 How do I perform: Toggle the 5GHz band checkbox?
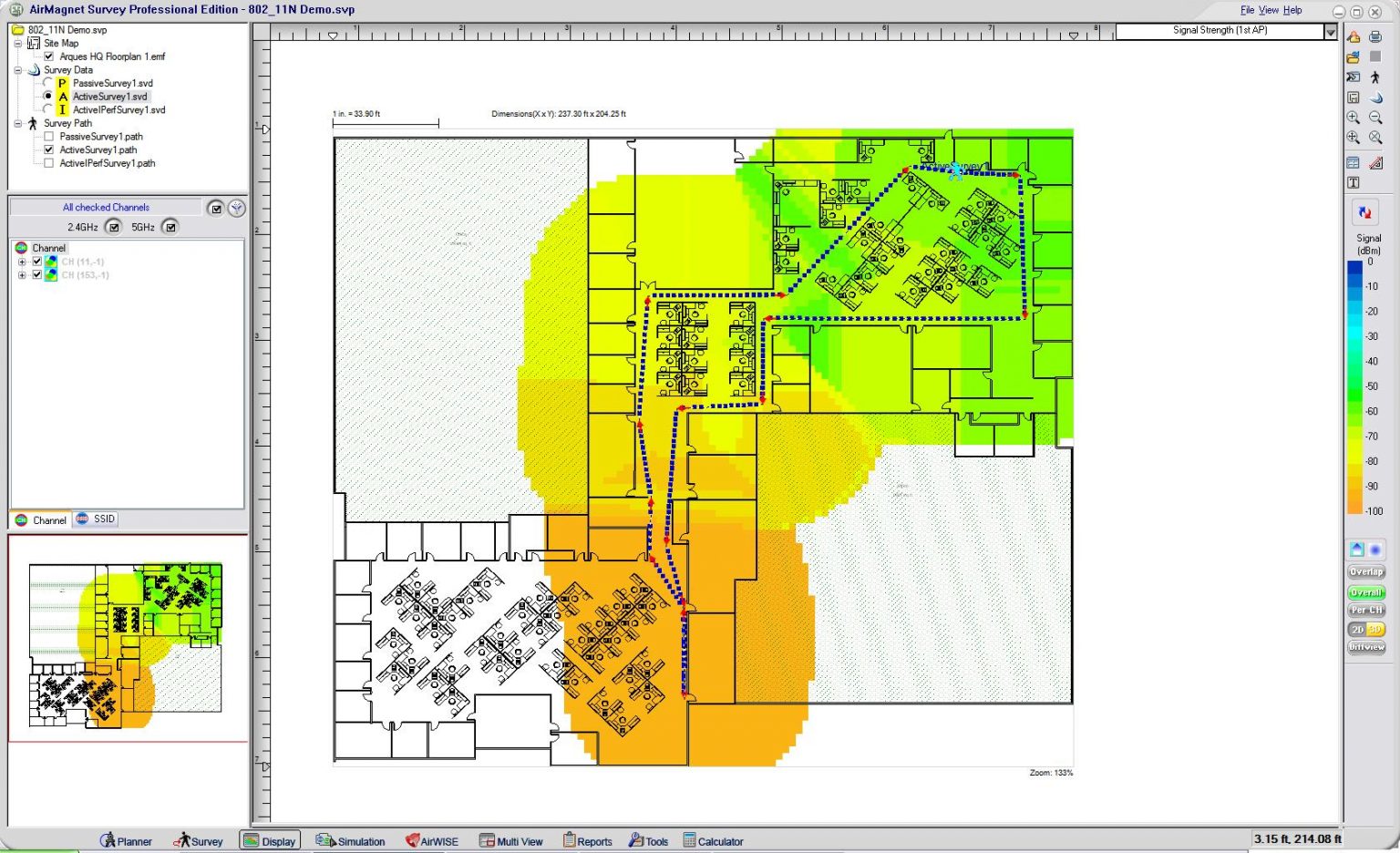[x=170, y=227]
